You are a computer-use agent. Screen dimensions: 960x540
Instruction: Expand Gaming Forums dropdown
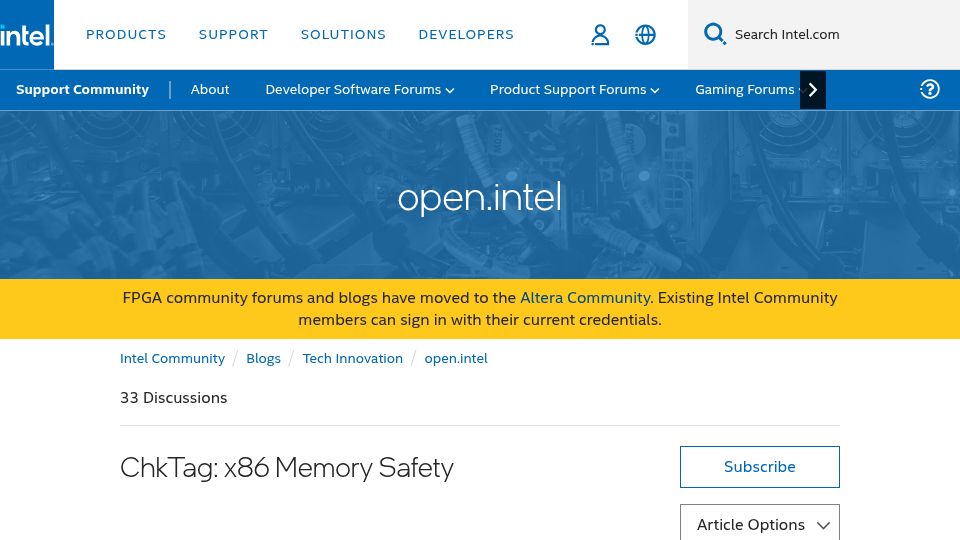tap(746, 89)
